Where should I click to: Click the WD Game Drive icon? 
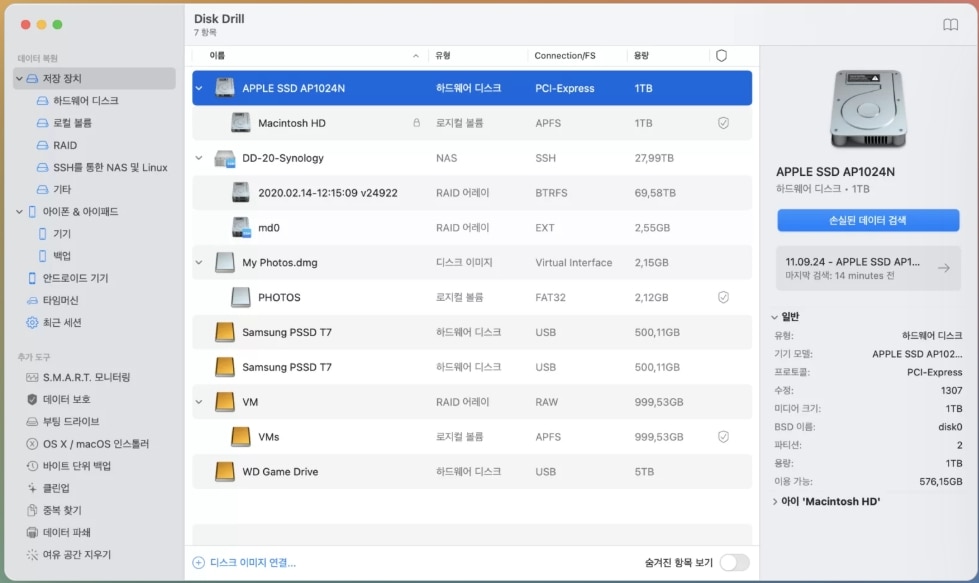point(225,472)
